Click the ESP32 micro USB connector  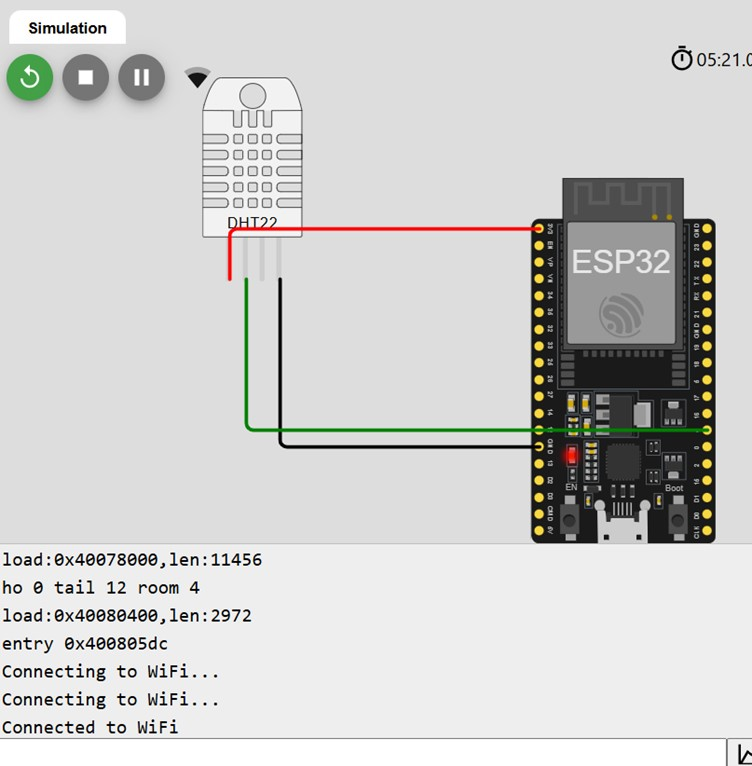point(622,523)
